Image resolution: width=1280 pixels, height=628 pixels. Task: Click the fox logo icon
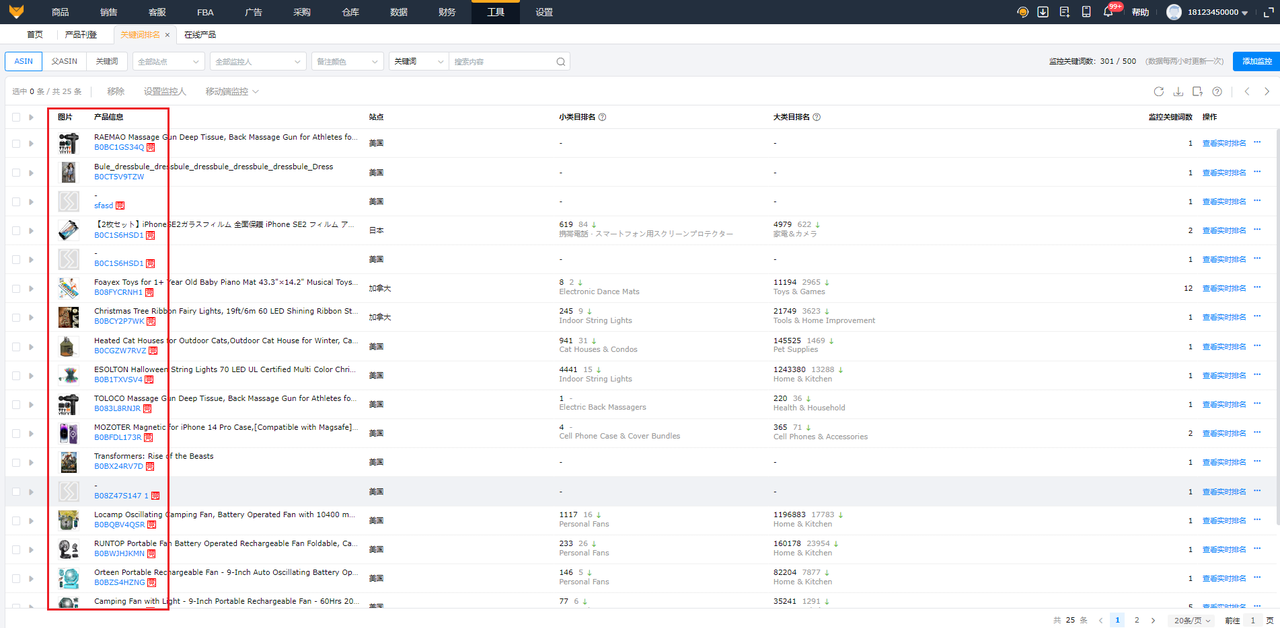17,12
